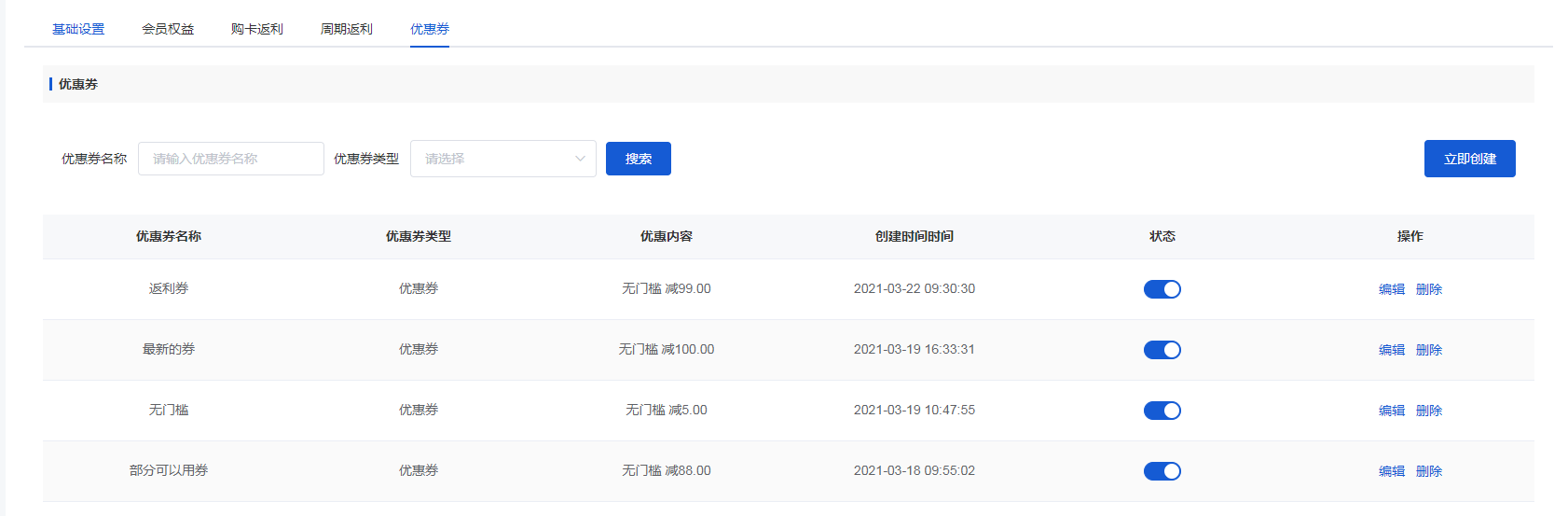Click the date 2021-03-18 09:55:02
The width and height of the screenshot is (1568, 516).
tap(915, 470)
